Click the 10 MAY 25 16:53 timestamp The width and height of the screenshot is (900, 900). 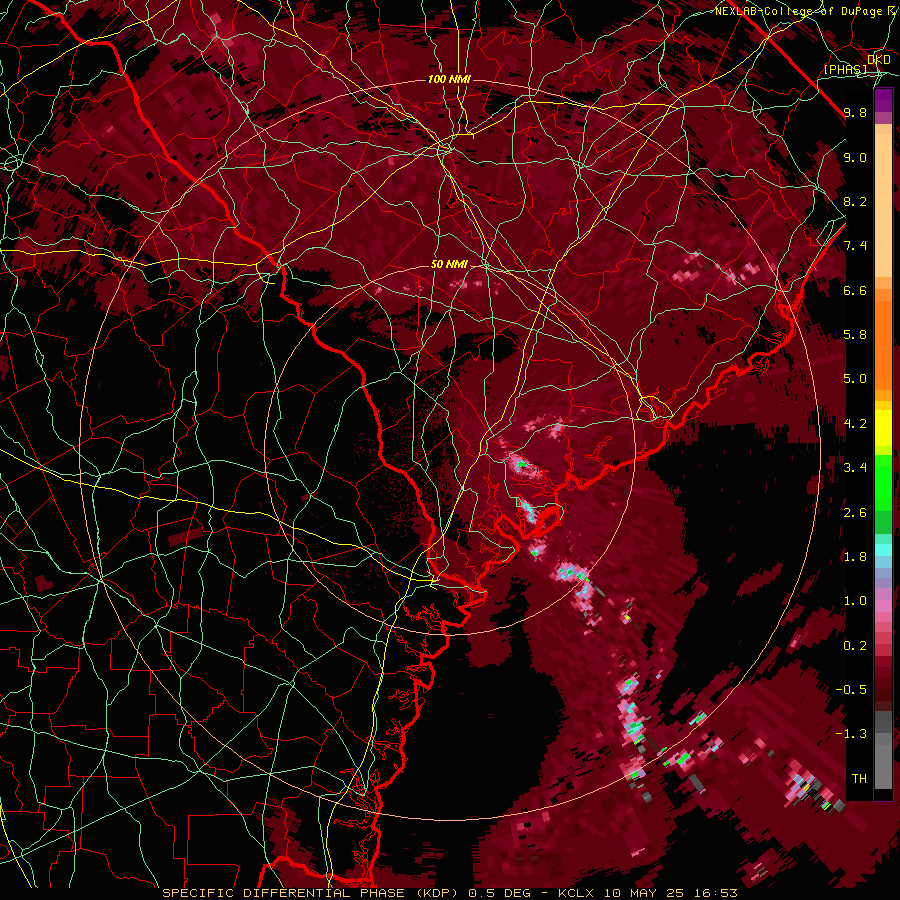click(x=669, y=893)
